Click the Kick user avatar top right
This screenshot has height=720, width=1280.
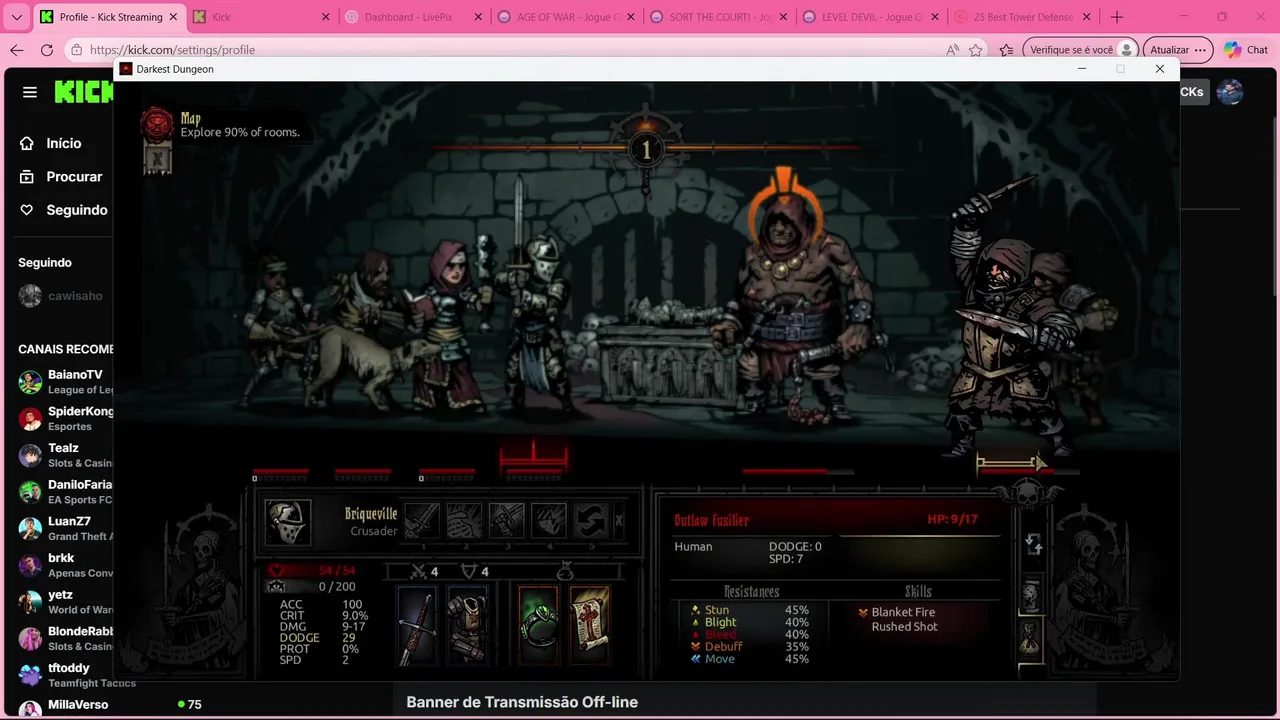click(x=1230, y=92)
